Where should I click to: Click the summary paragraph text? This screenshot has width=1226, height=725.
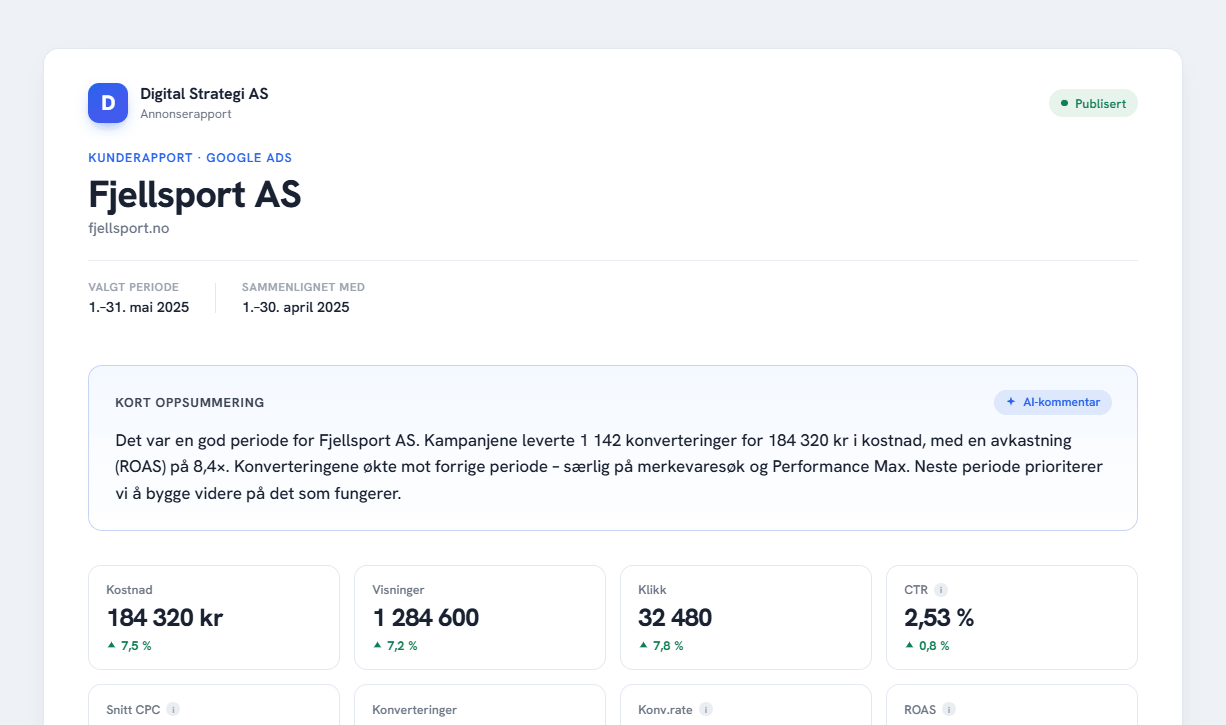(609, 467)
